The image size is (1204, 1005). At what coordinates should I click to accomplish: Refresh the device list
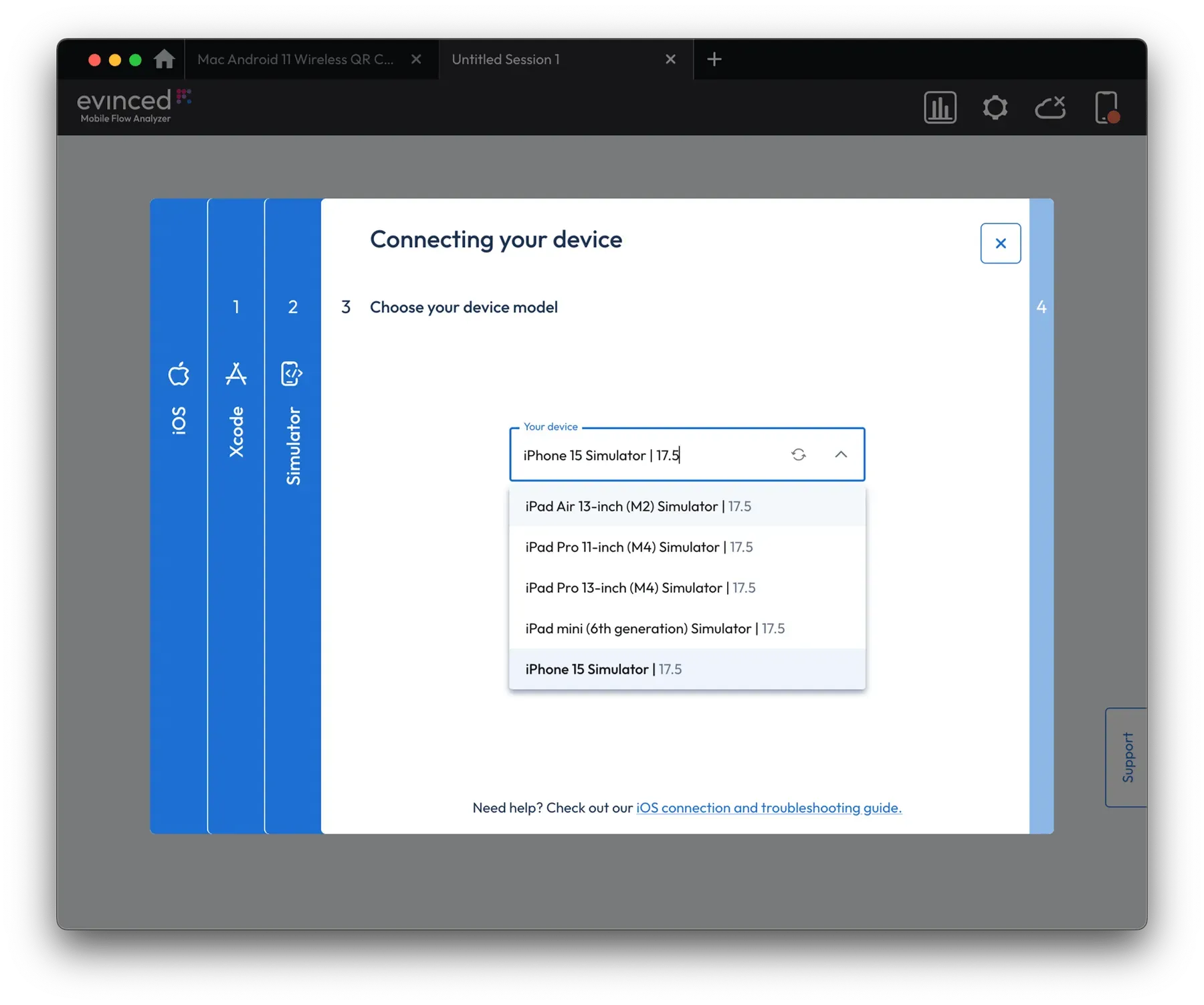pyautogui.click(x=798, y=455)
